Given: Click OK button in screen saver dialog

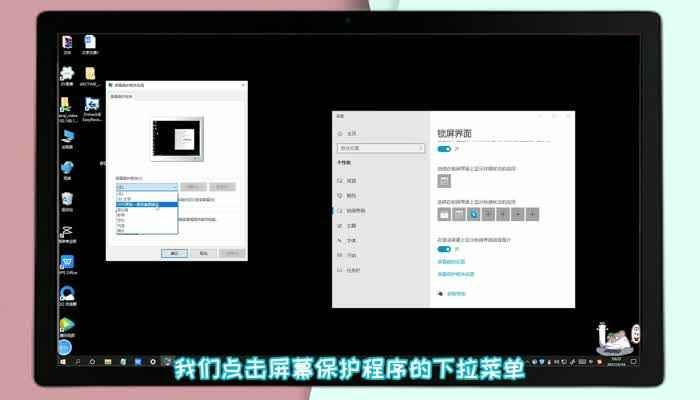Looking at the screenshot, I should coord(174,254).
